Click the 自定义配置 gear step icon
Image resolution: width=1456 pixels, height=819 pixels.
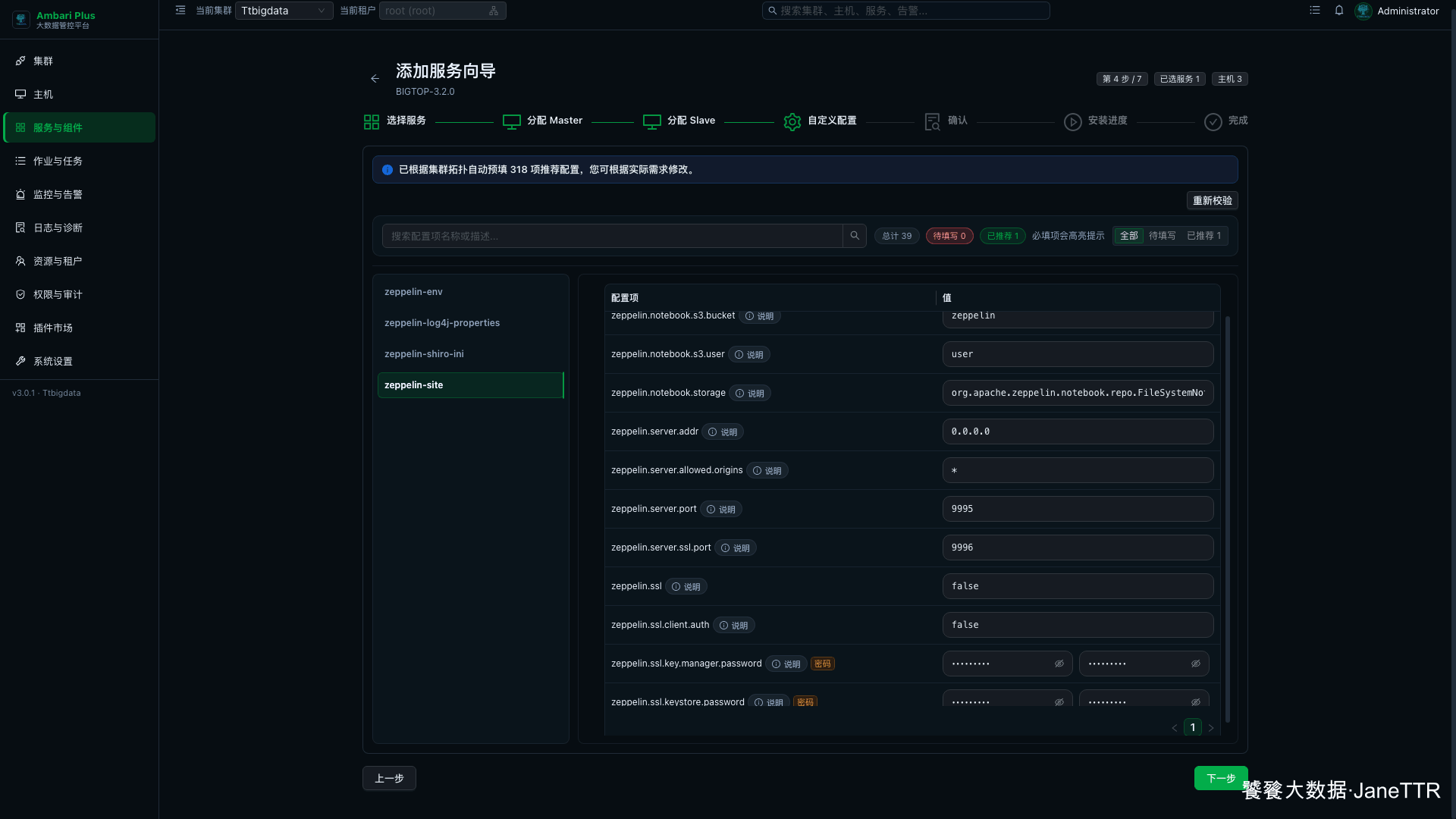[x=792, y=122]
